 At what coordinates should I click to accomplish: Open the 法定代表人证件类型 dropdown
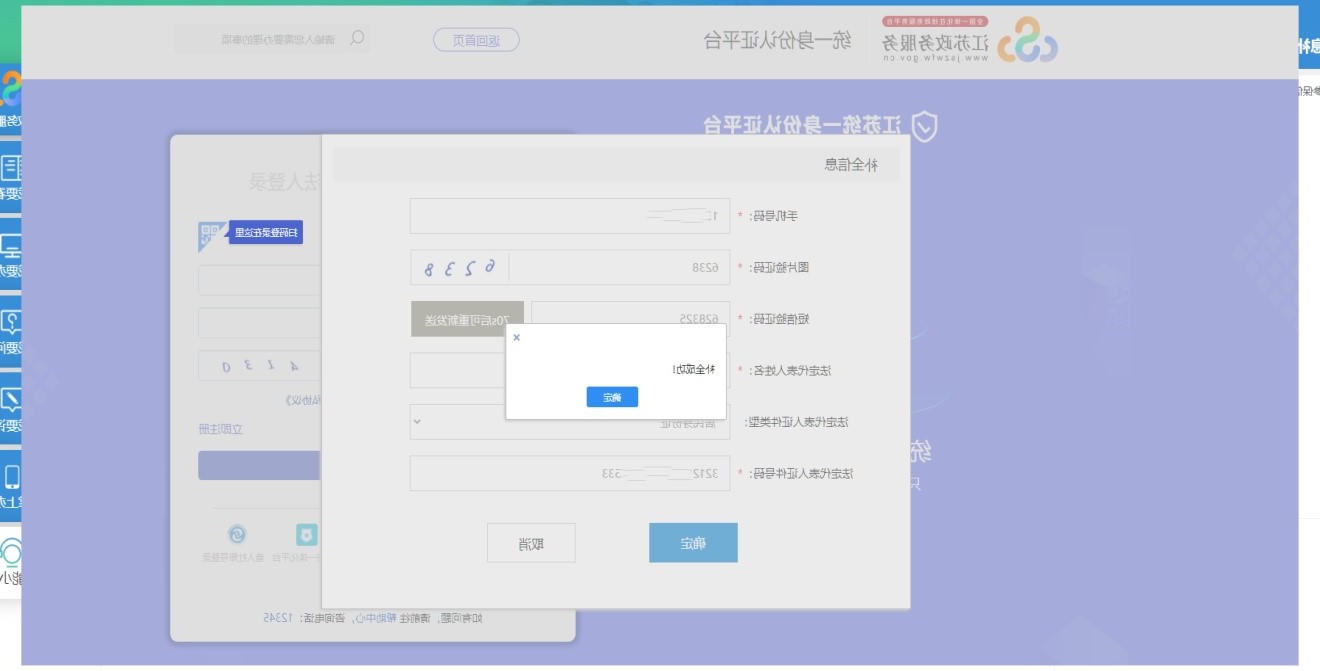click(570, 422)
